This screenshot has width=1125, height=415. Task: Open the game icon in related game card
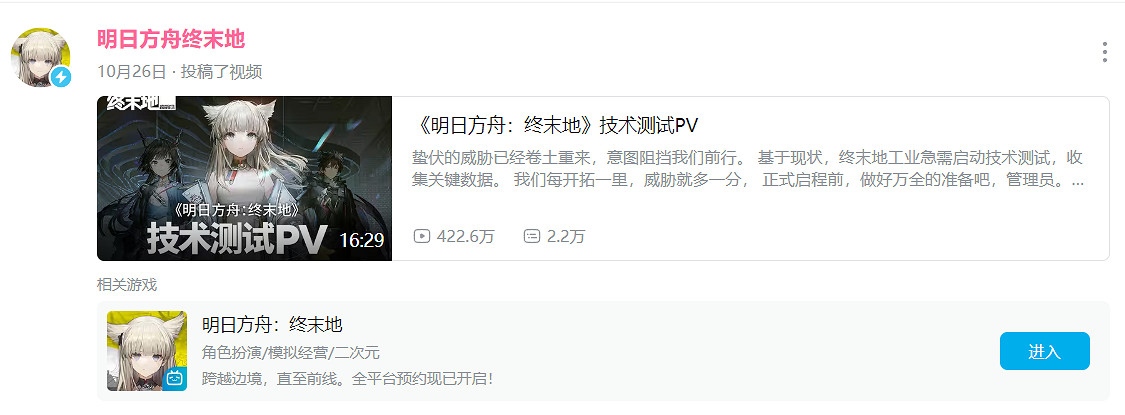[147, 351]
